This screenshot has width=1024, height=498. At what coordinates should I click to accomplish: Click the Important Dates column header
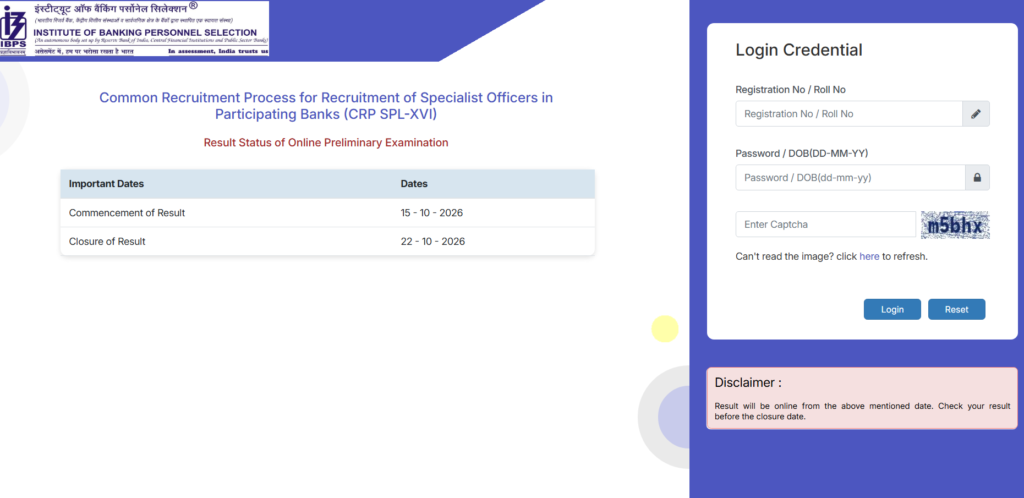106,184
